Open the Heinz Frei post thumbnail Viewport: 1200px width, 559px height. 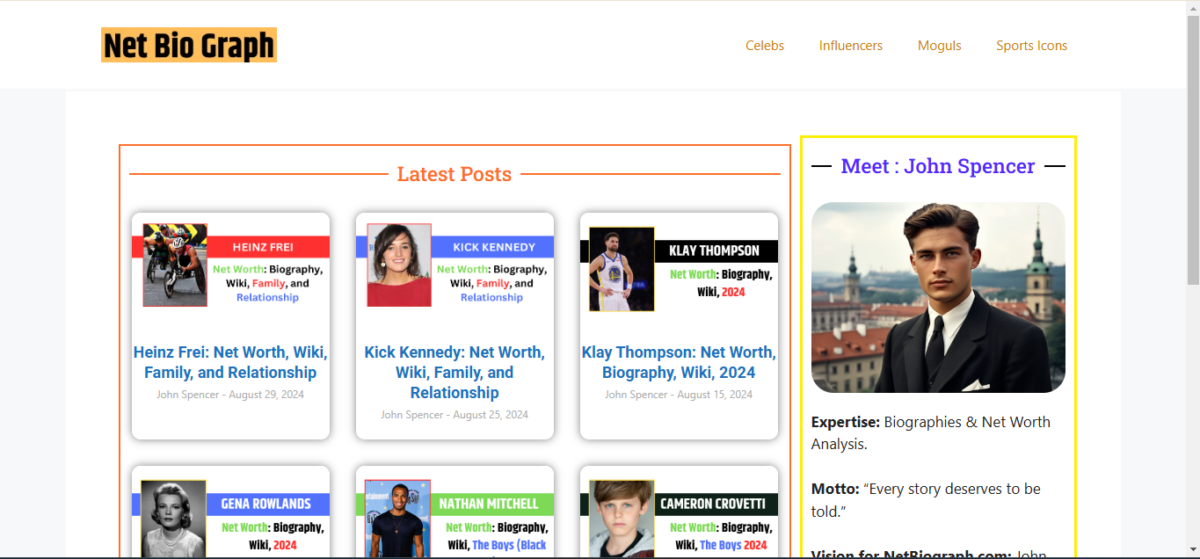[231, 267]
